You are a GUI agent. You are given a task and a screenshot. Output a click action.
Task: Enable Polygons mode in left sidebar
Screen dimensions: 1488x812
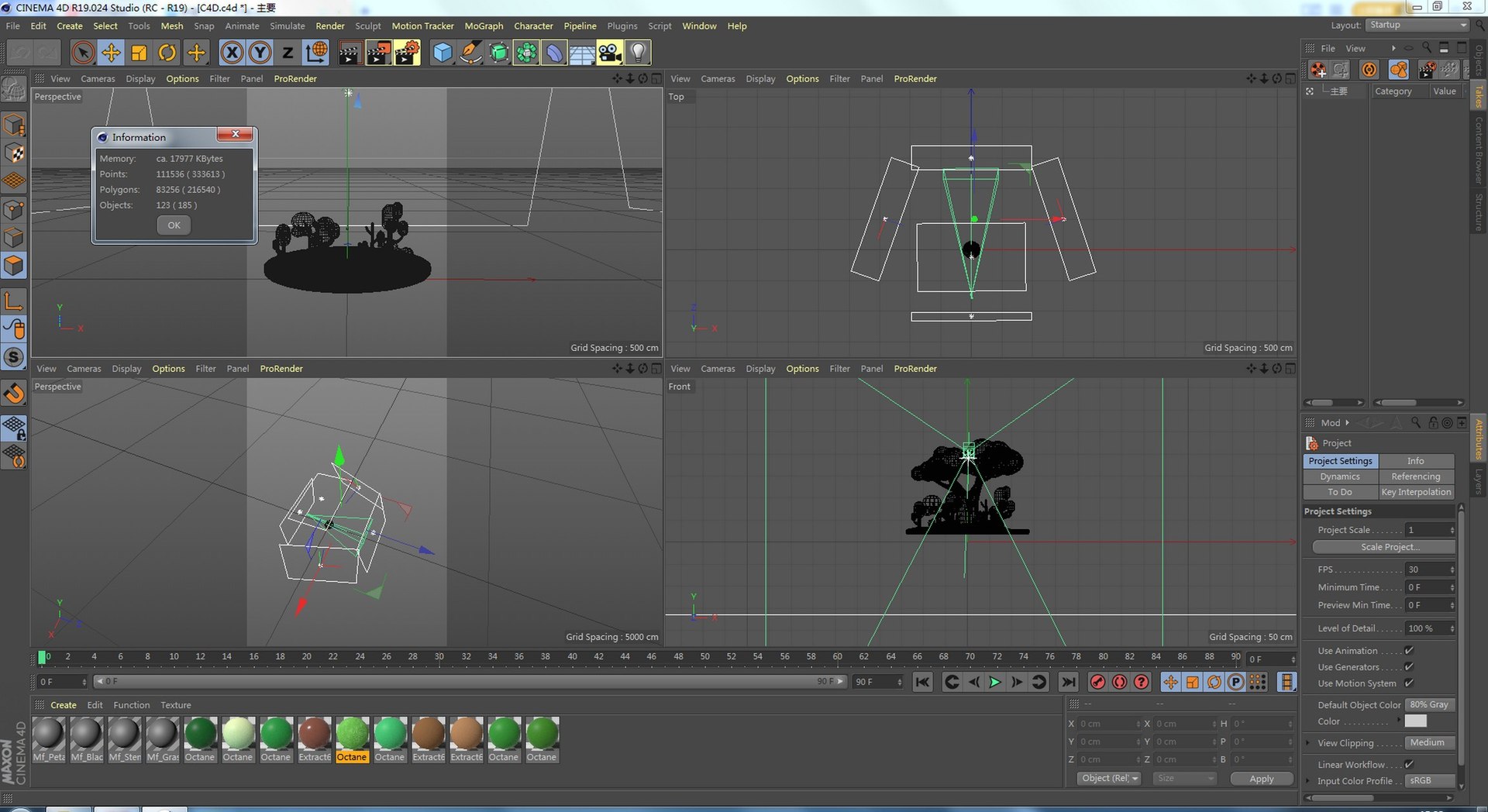14,266
